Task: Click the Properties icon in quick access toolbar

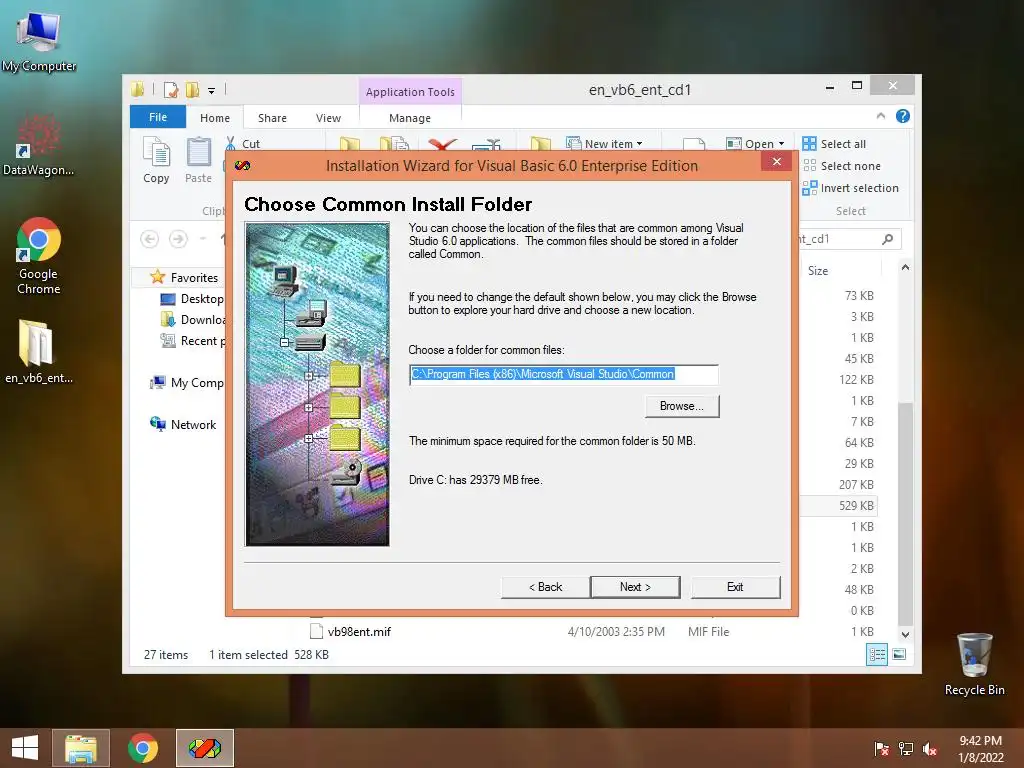Action: pyautogui.click(x=170, y=89)
